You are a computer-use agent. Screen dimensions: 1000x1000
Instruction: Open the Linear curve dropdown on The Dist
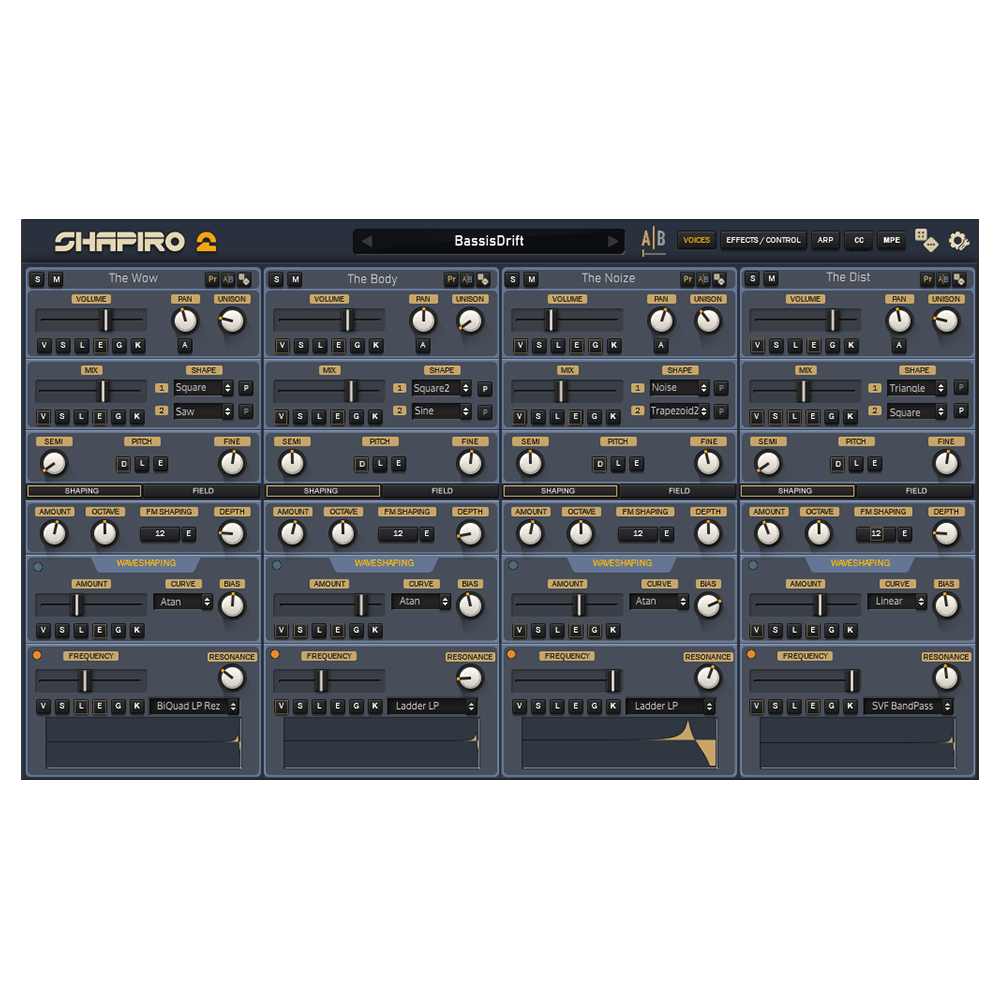[896, 602]
